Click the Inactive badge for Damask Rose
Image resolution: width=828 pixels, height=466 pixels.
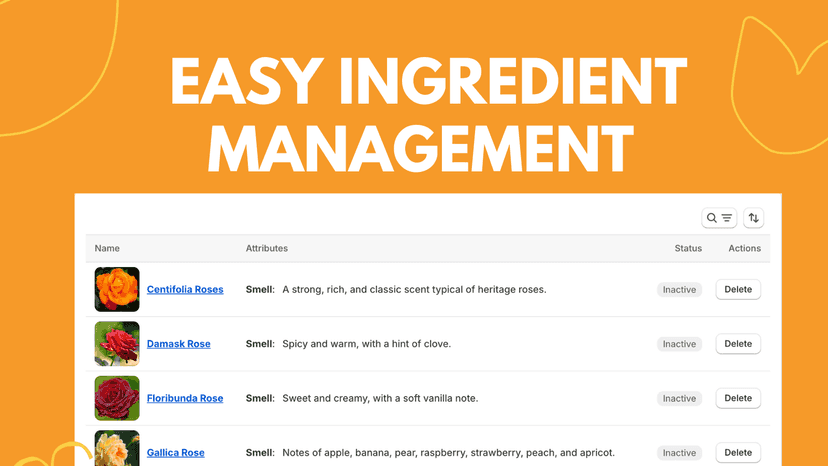679,344
